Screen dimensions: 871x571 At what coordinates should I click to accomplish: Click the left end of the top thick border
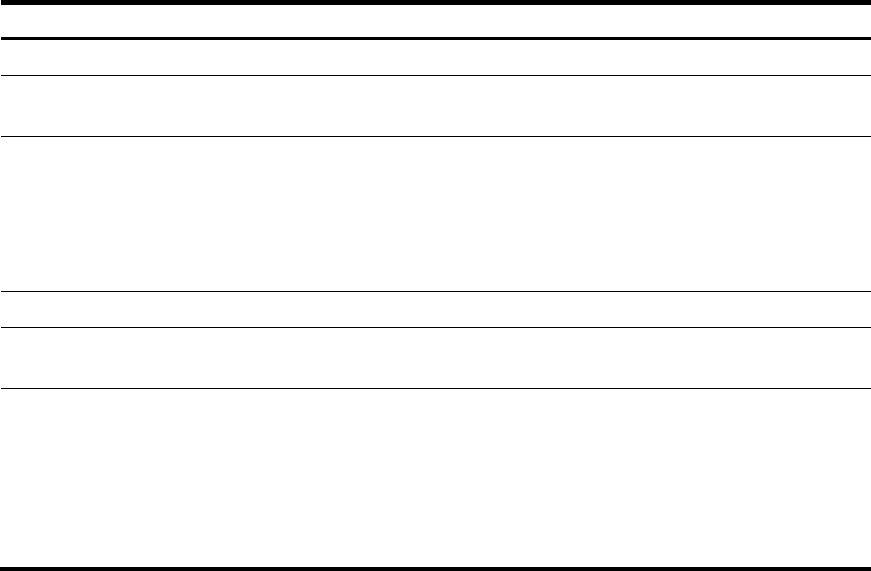4,2
